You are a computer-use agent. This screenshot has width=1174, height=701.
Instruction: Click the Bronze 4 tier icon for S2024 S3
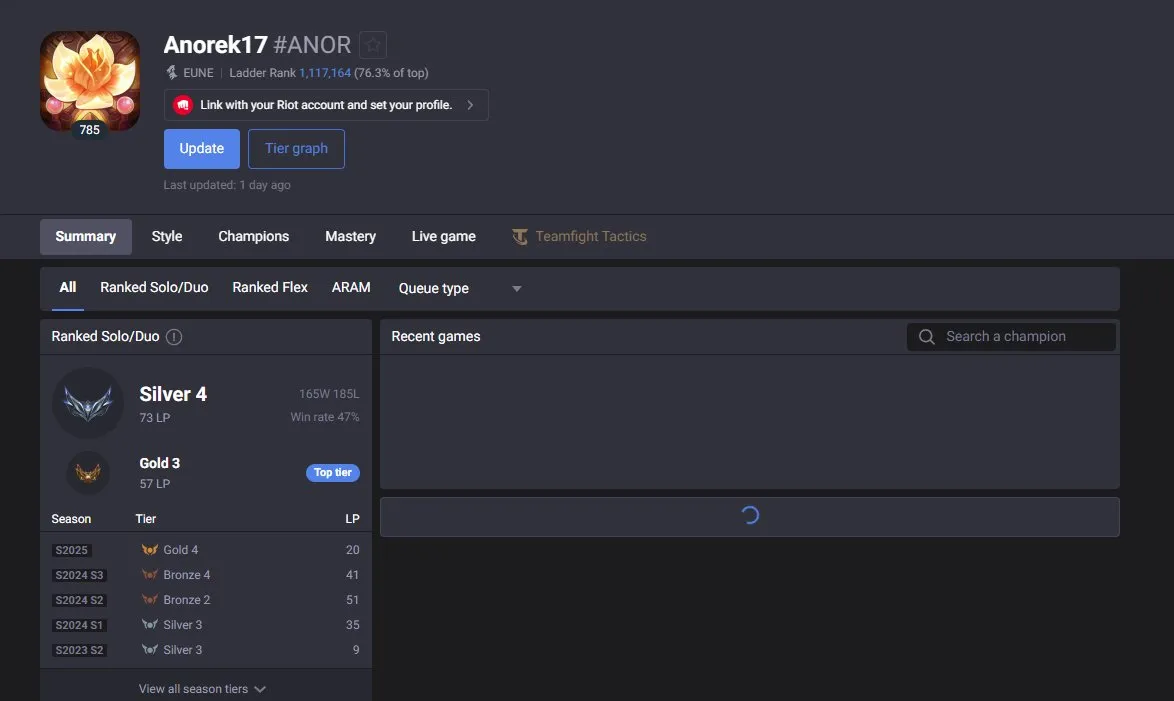point(150,574)
